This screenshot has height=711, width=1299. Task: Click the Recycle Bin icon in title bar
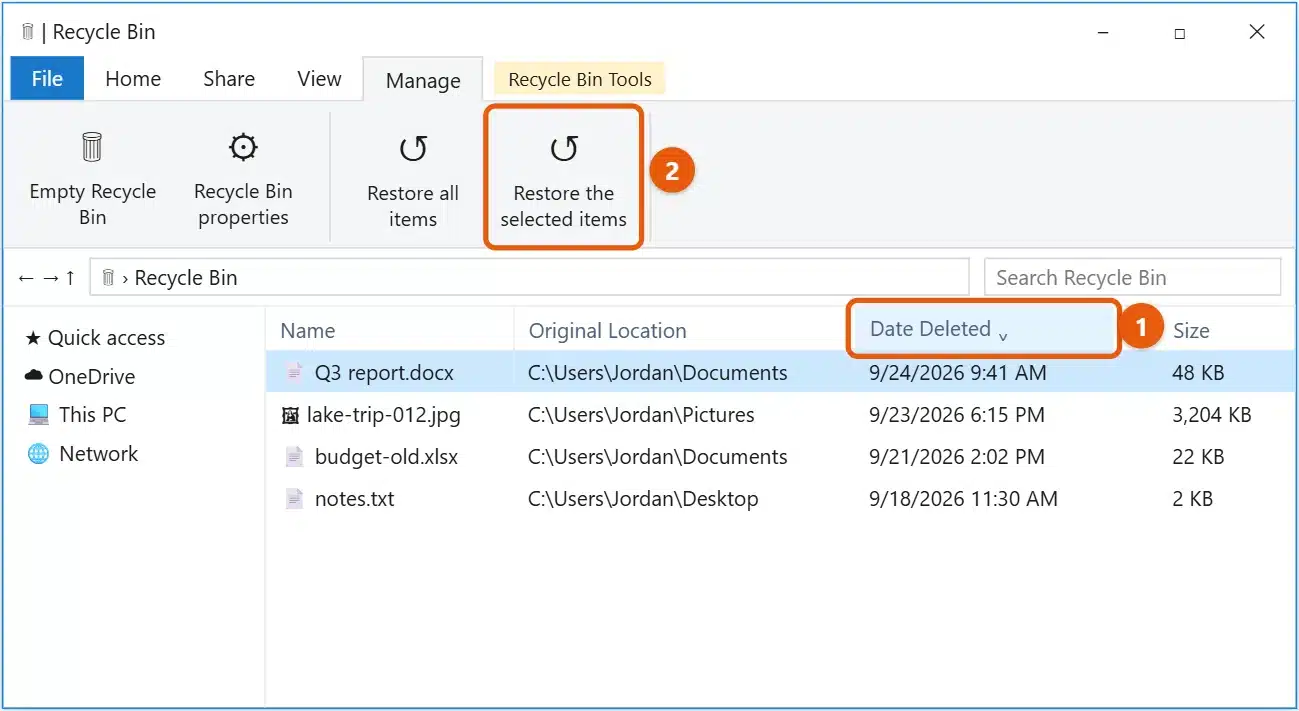(x=27, y=32)
